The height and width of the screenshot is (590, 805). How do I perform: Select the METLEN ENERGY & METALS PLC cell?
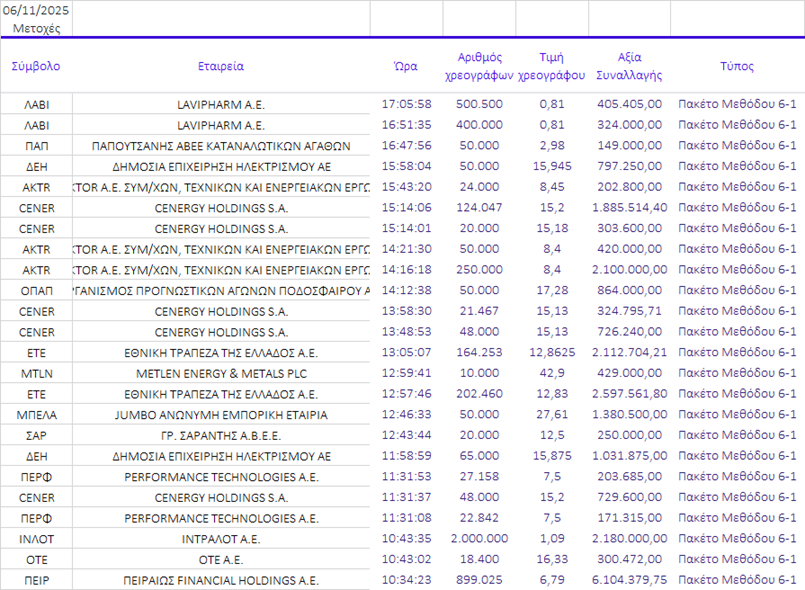click(x=221, y=373)
